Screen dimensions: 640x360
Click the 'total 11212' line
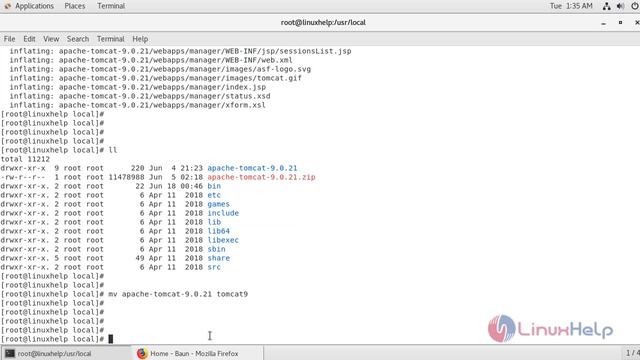[25, 159]
